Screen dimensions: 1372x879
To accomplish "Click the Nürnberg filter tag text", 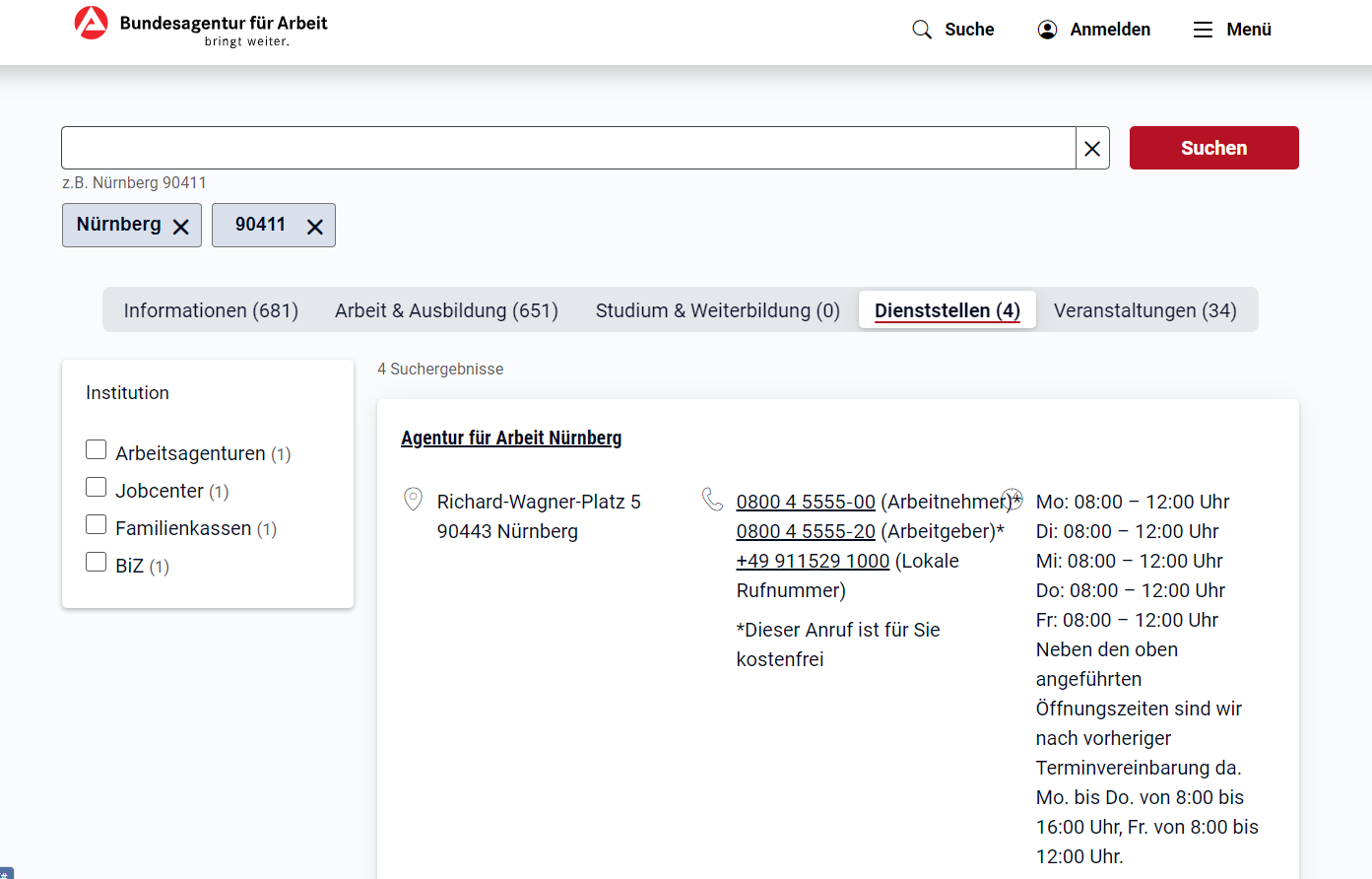I will point(118,224).
